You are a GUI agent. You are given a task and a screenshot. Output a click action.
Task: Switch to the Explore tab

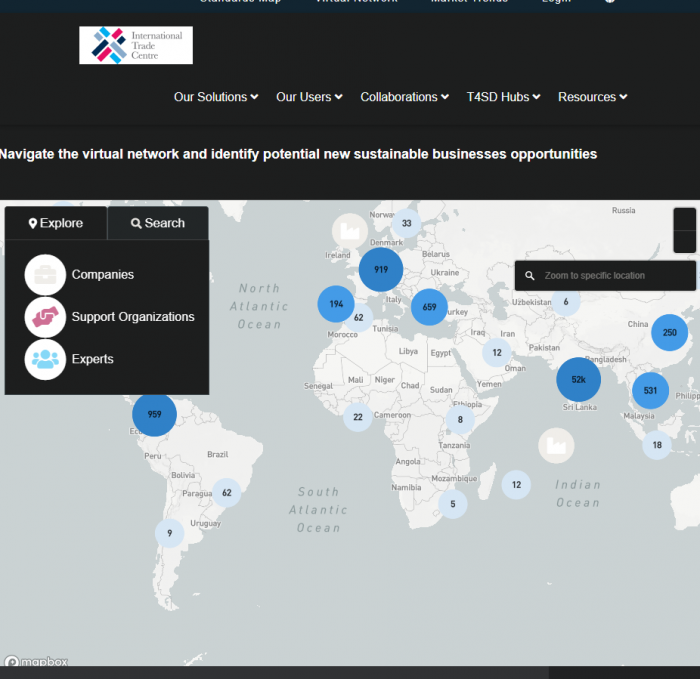click(56, 223)
